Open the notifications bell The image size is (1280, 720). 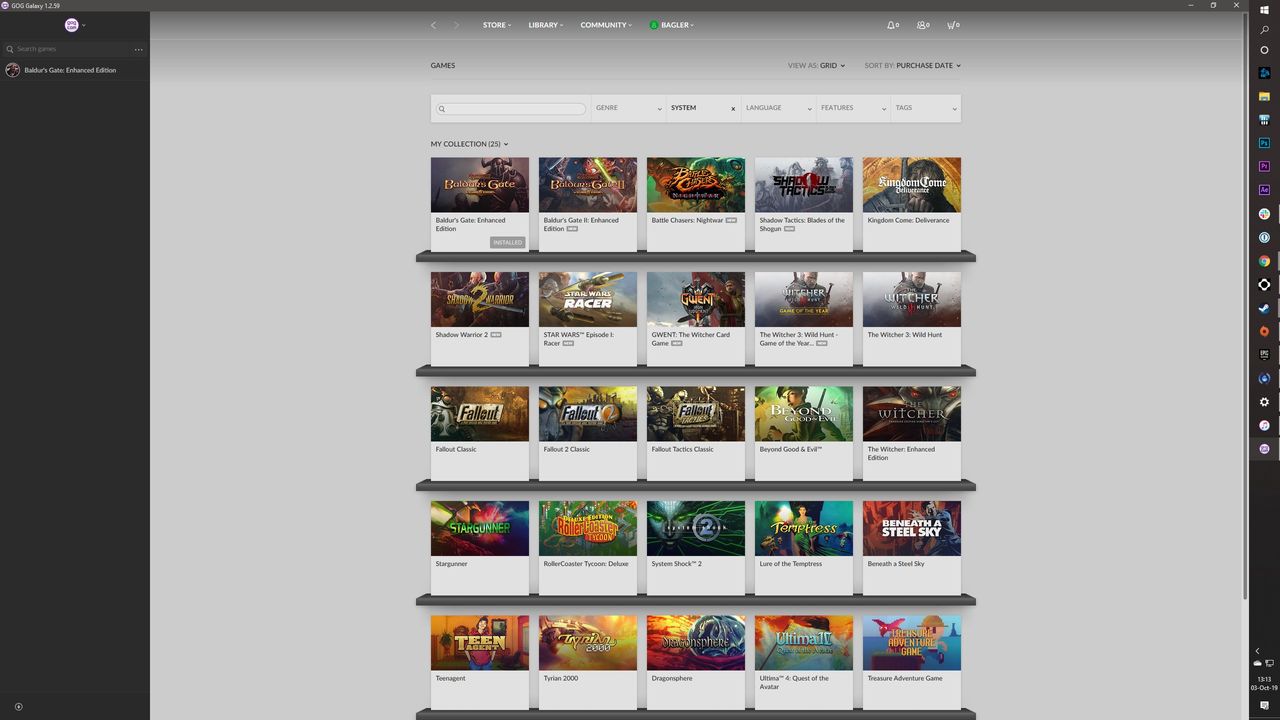click(x=892, y=25)
